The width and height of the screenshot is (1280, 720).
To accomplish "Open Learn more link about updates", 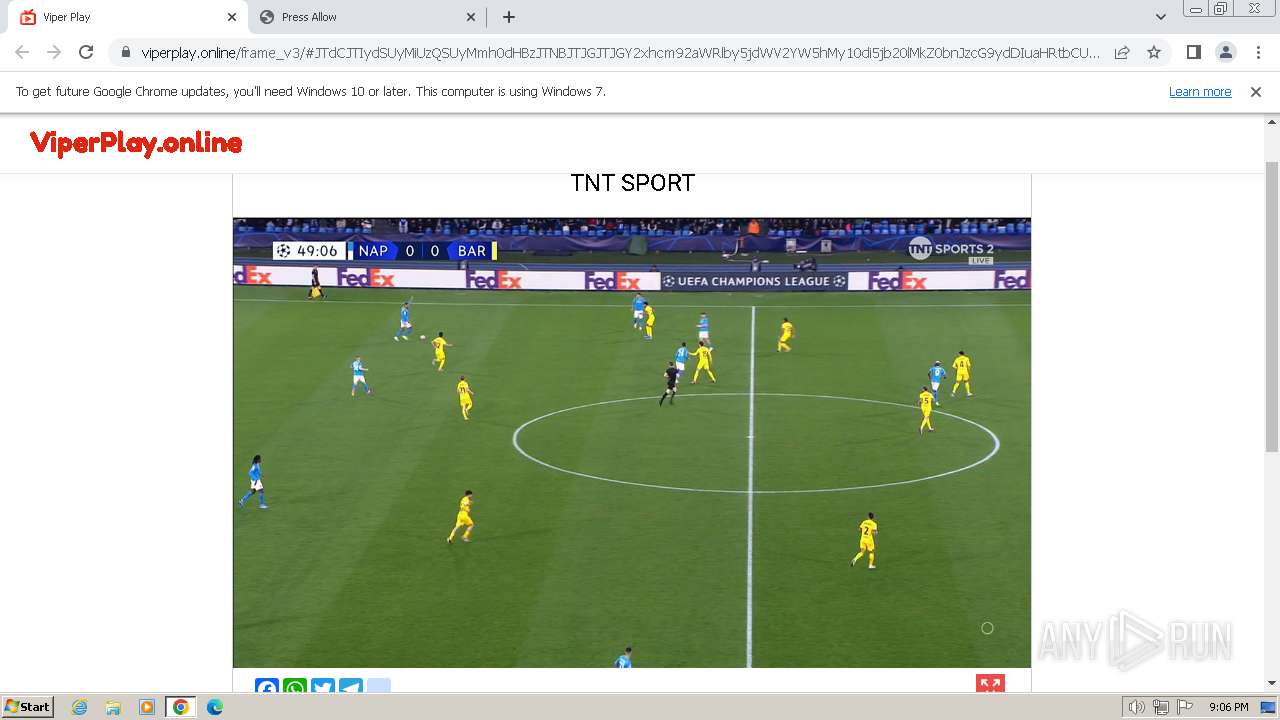I will (x=1200, y=92).
